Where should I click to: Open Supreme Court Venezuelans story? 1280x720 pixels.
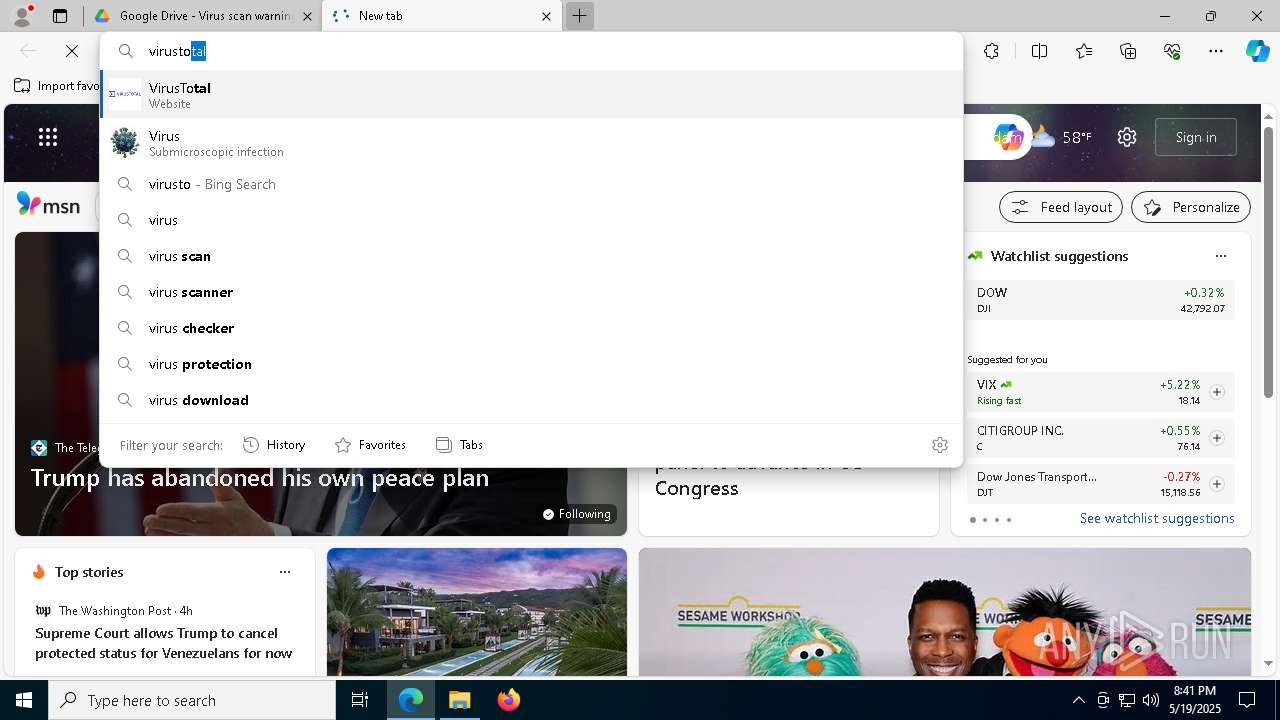pos(164,643)
